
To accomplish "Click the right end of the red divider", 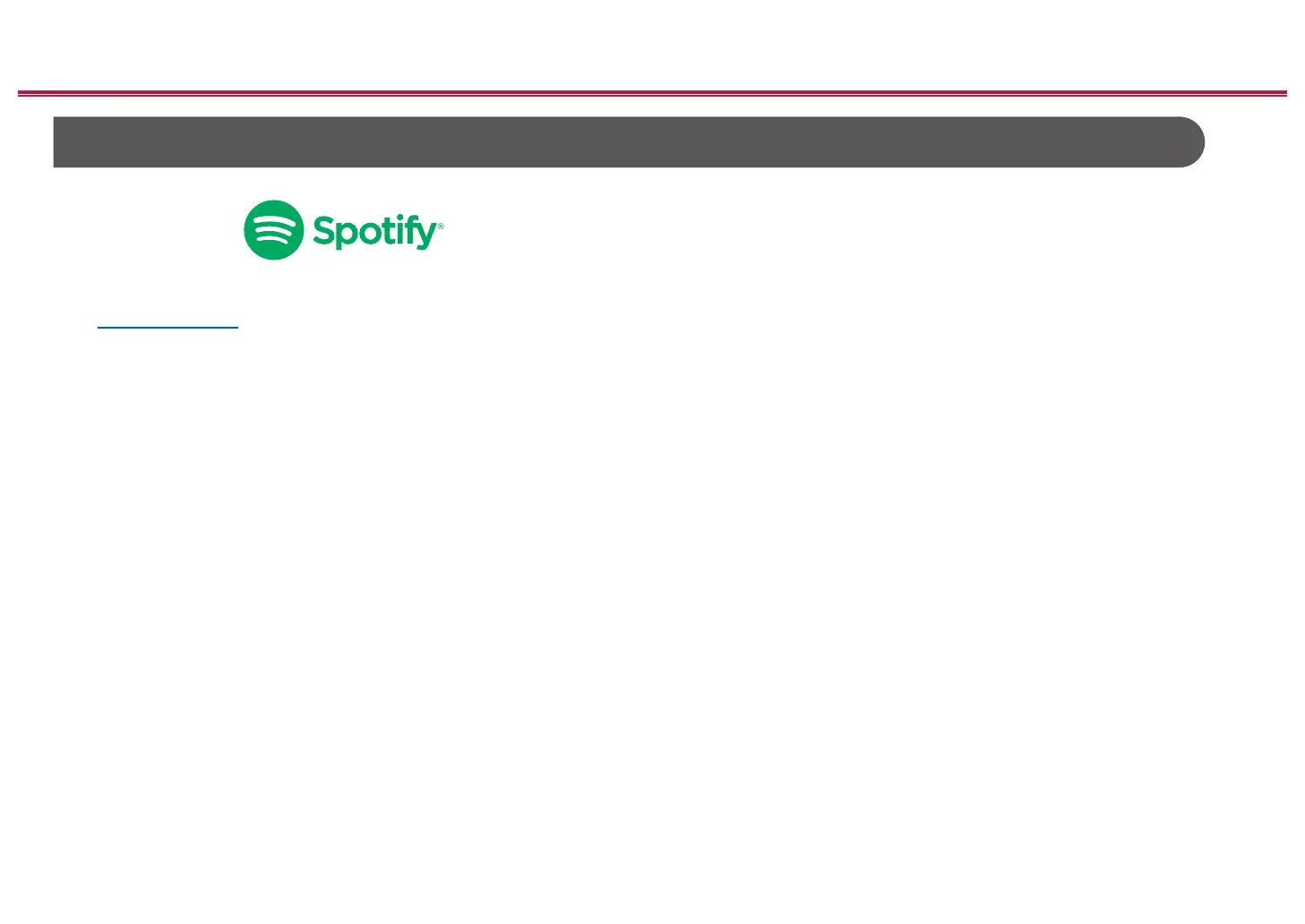I will [x=1281, y=92].
